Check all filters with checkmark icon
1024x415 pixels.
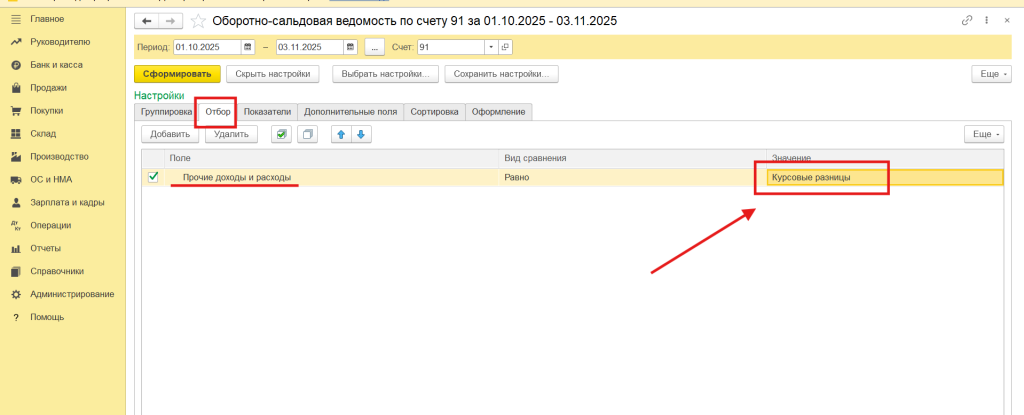pyautogui.click(x=281, y=134)
